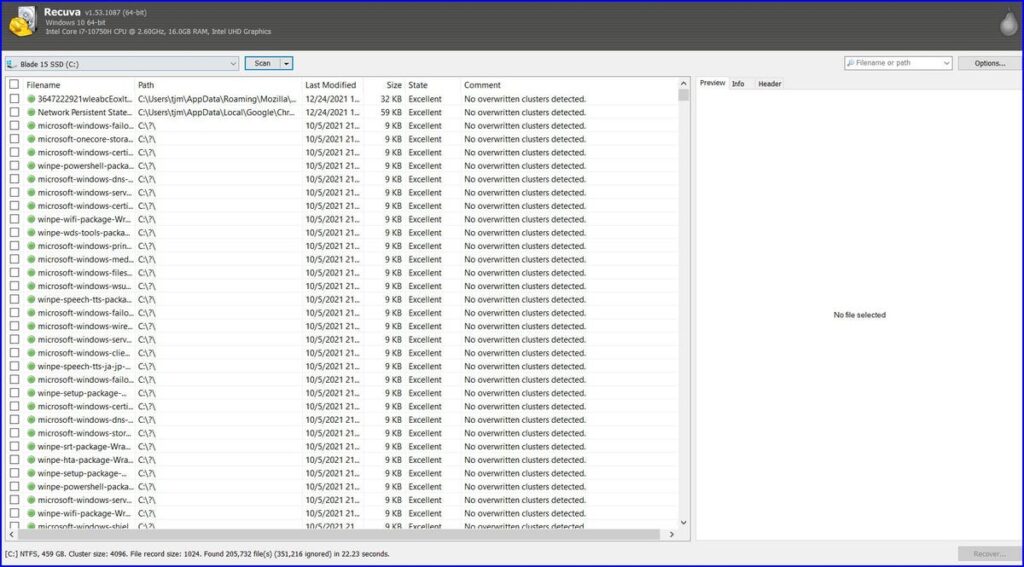Click the Mozilla AppData path cell
Image resolution: width=1024 pixels, height=567 pixels.
tap(217, 99)
